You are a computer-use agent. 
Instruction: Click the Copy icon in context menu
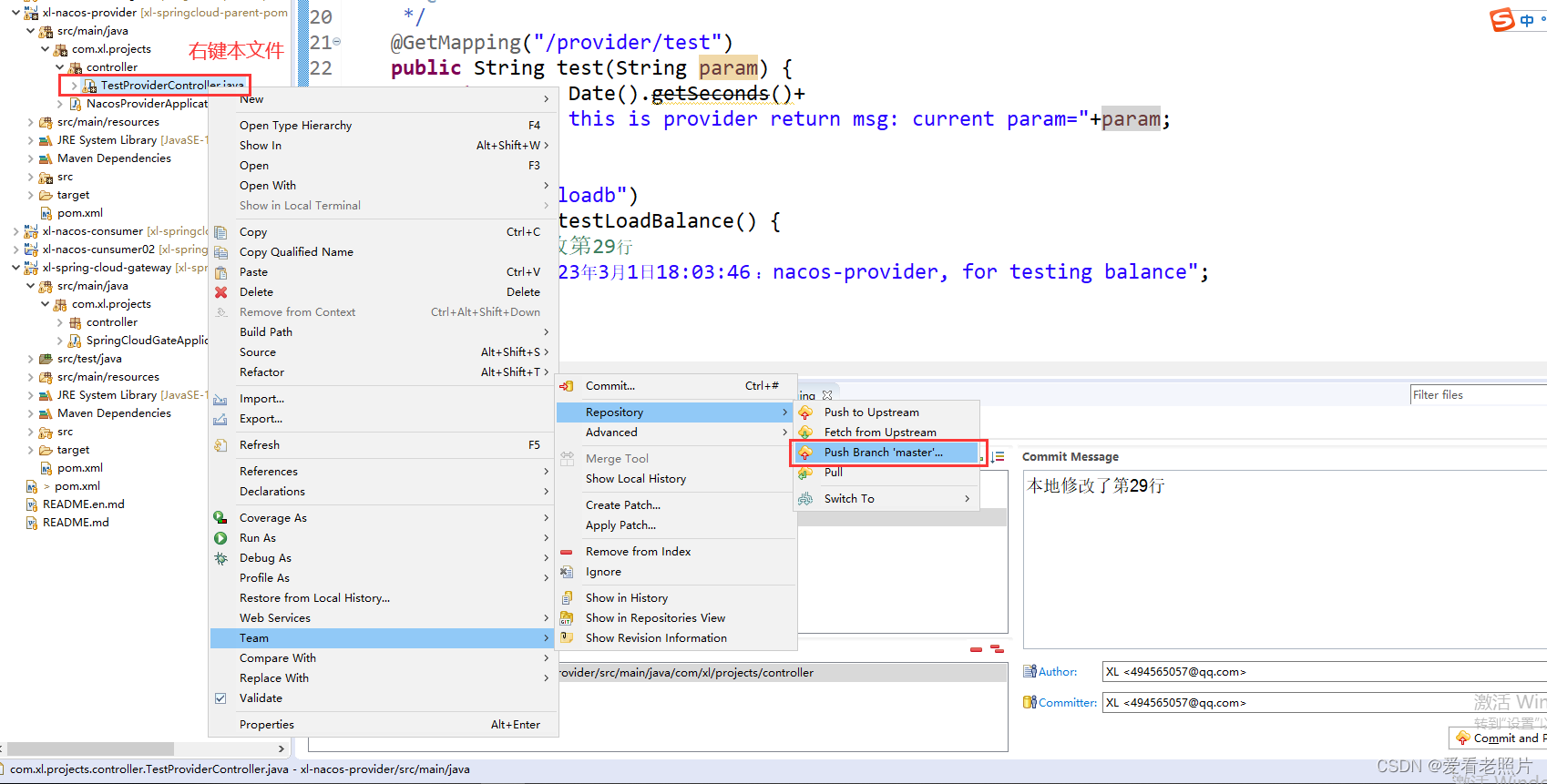click(x=220, y=232)
